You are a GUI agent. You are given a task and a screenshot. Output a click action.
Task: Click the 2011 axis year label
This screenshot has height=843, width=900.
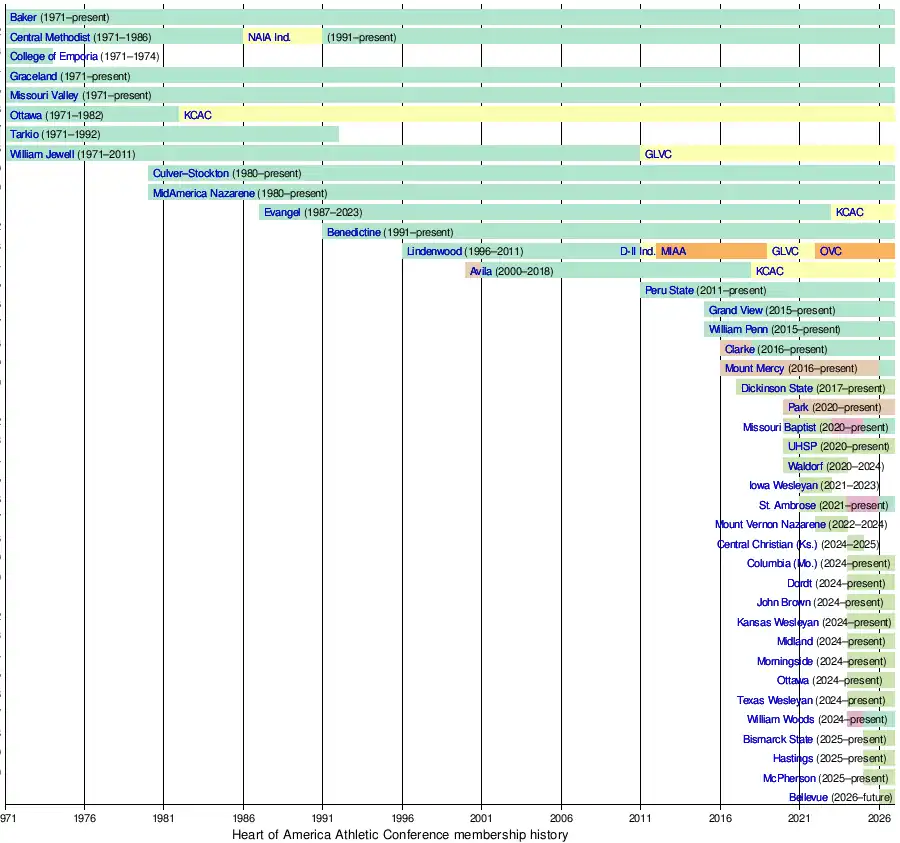640,818
